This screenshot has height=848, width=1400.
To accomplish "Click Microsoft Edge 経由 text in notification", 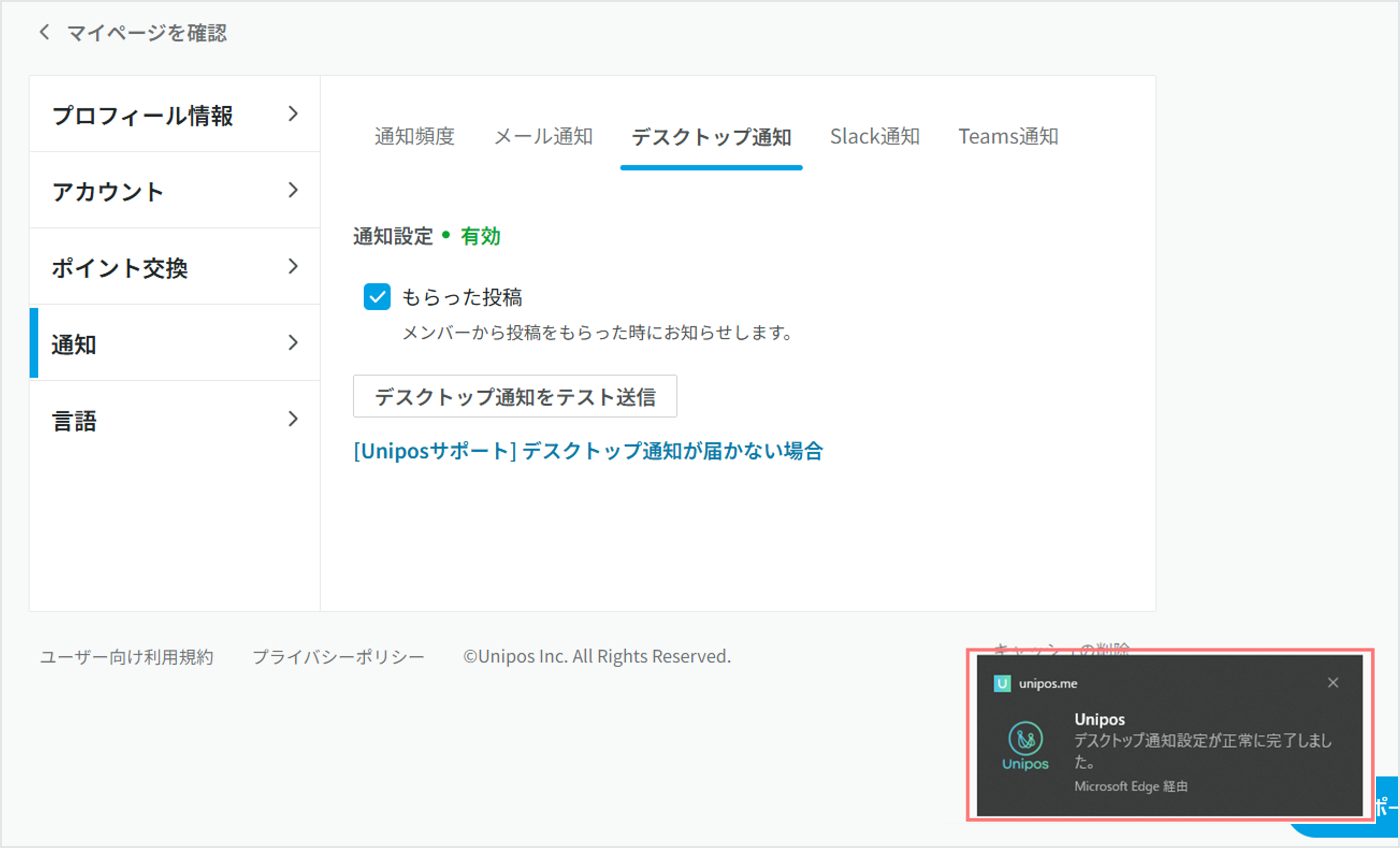I will tap(1131, 786).
